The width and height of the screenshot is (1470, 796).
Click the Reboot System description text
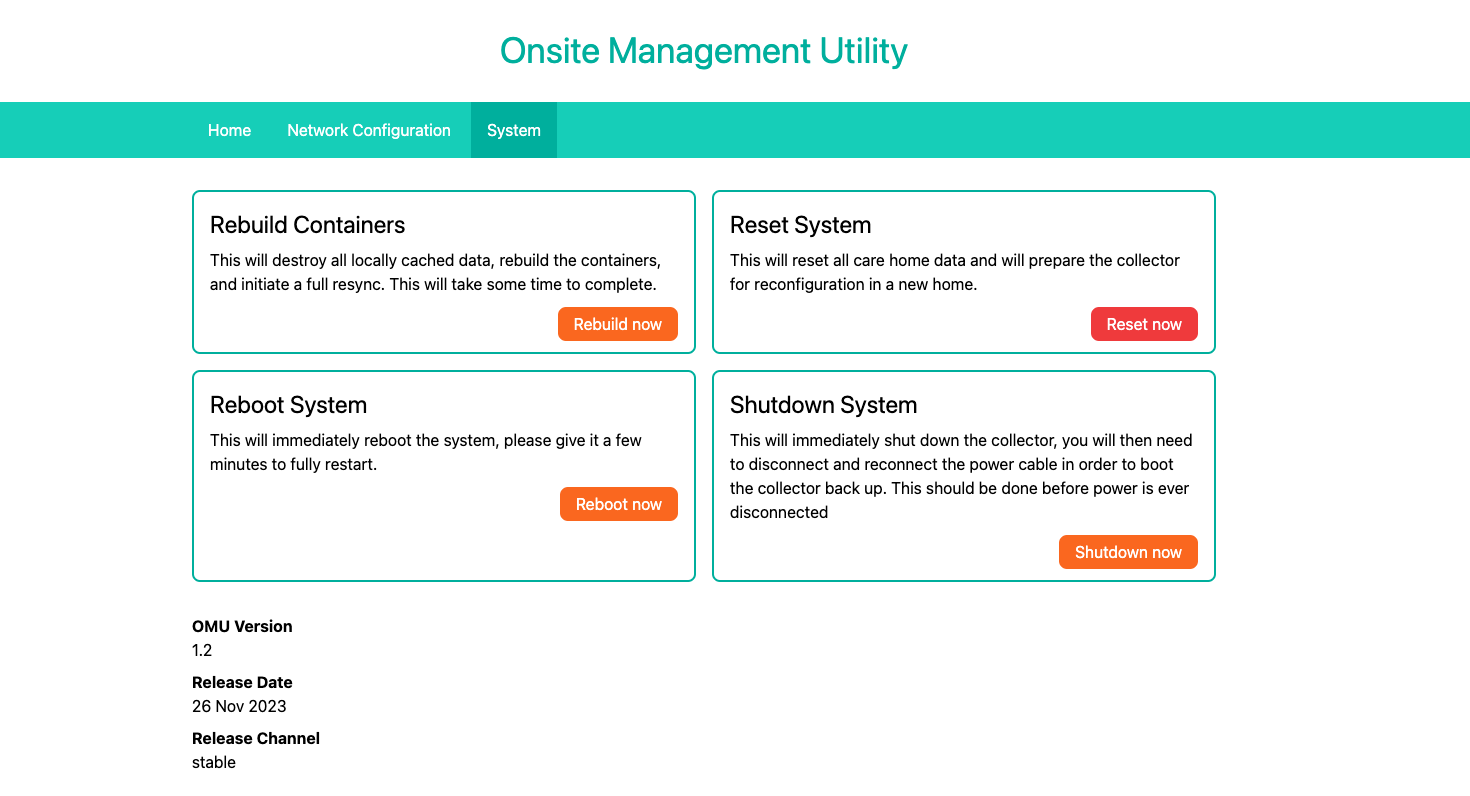(425, 452)
